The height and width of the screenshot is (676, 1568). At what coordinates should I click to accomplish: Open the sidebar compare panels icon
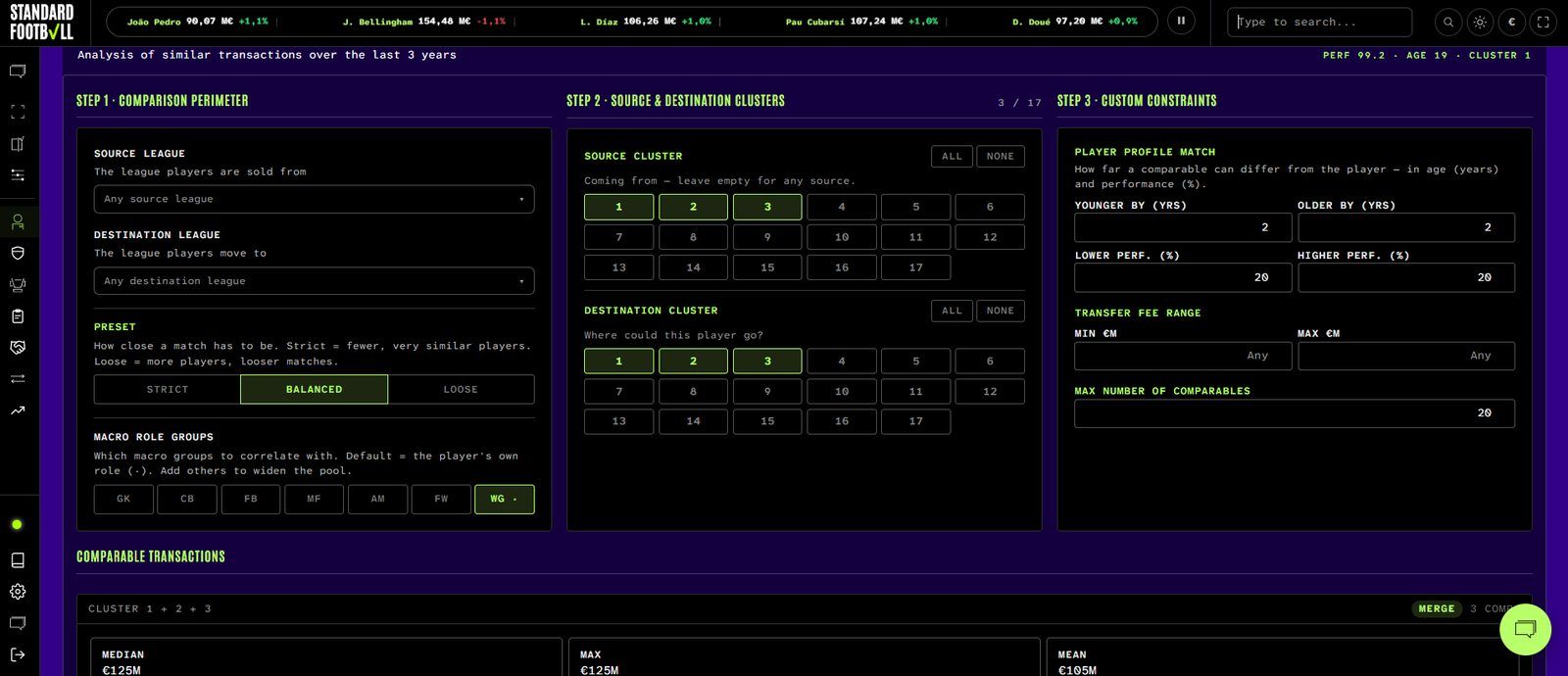coord(18,144)
